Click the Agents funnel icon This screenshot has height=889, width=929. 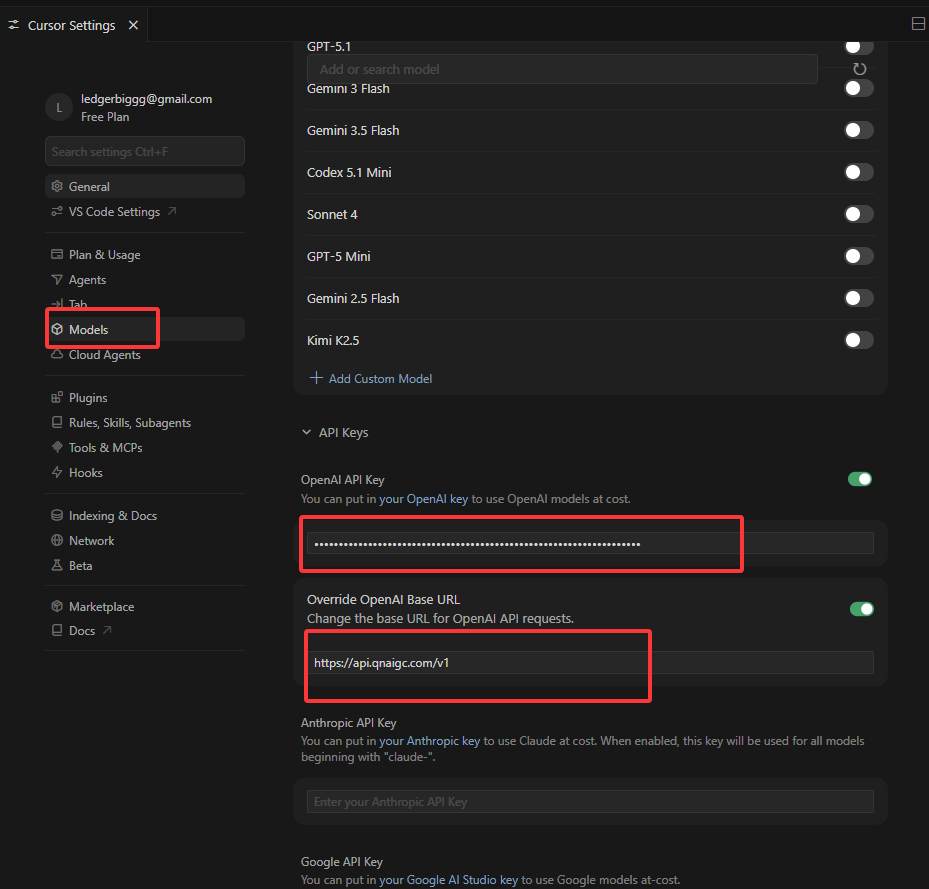tap(57, 279)
